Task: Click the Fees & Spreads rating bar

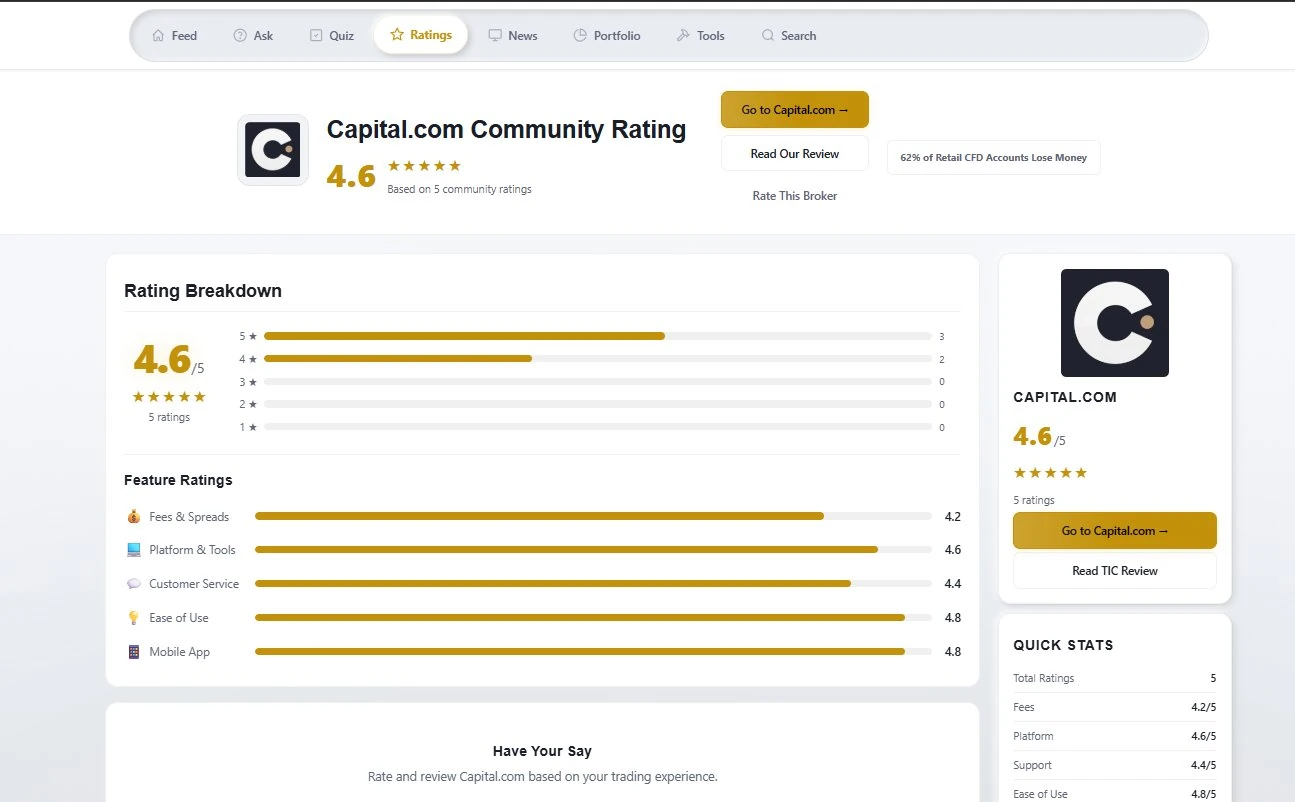Action: coord(593,517)
